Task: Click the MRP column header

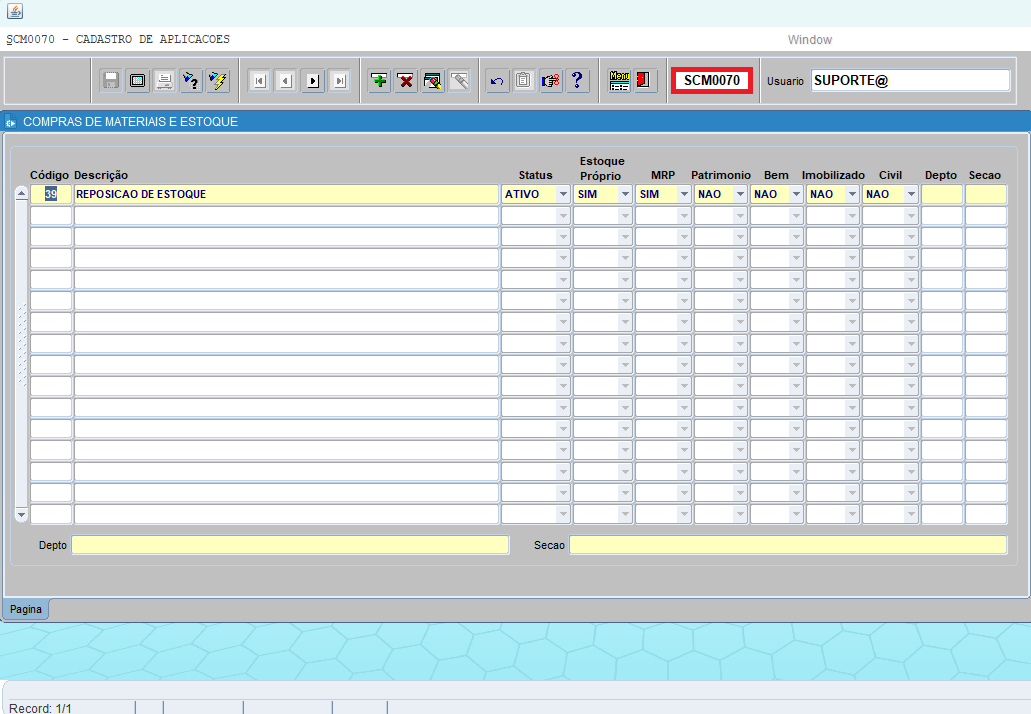Action: coord(663,176)
